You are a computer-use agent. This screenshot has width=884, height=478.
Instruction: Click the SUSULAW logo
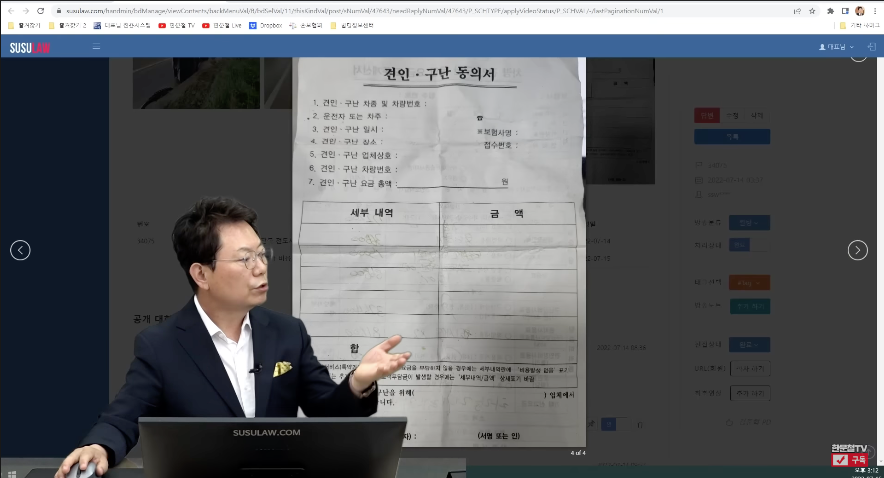click(30, 48)
